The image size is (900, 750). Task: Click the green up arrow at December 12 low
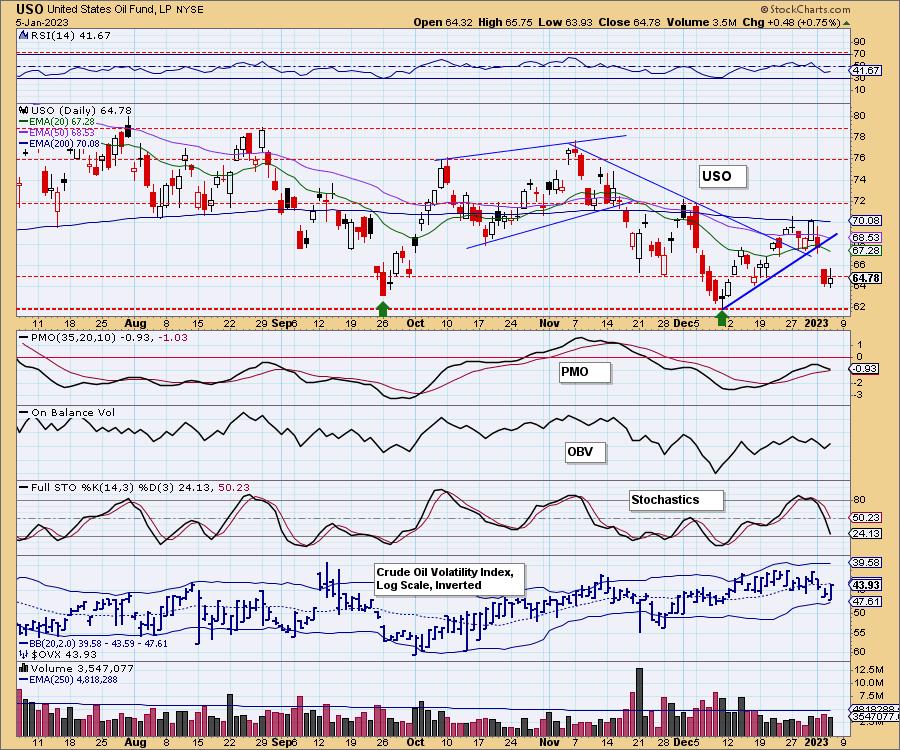point(723,317)
